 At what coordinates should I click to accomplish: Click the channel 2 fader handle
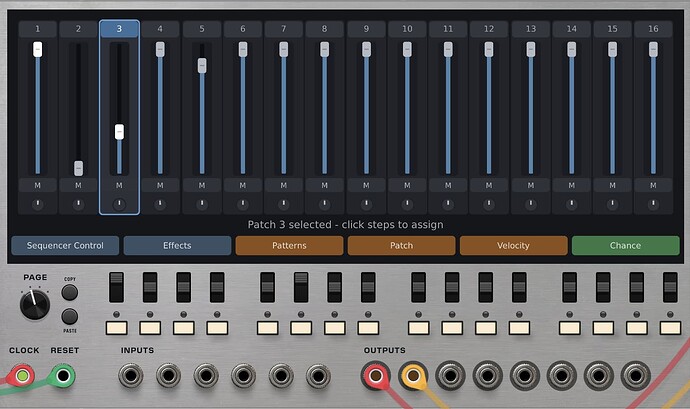tap(78, 167)
